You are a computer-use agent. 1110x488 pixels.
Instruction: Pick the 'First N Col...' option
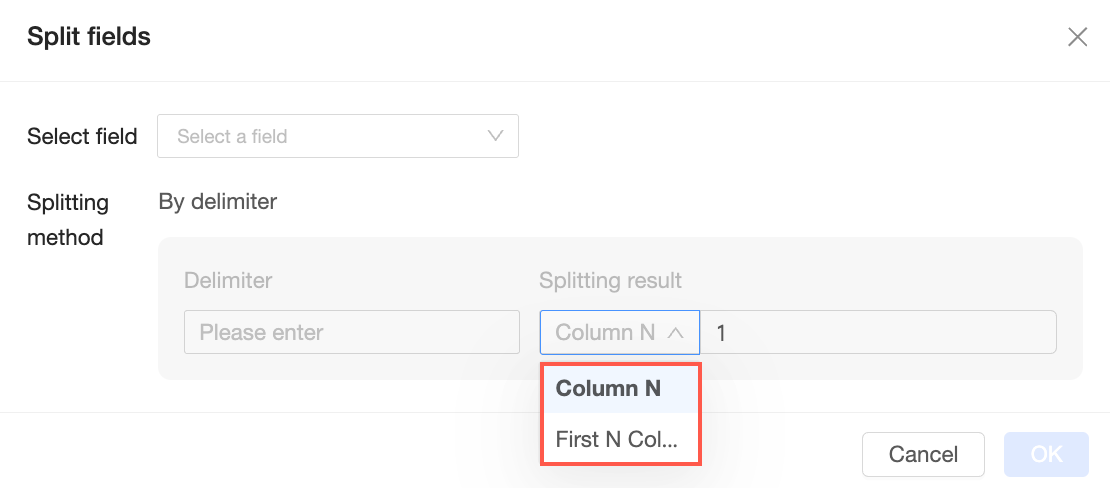[x=617, y=439]
